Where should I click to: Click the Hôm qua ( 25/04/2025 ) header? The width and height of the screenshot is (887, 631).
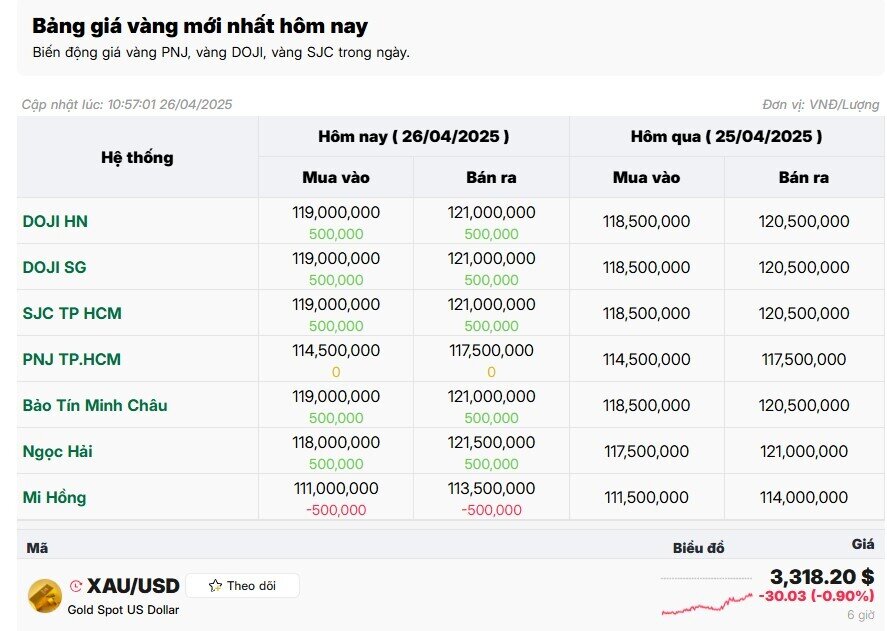click(x=726, y=136)
